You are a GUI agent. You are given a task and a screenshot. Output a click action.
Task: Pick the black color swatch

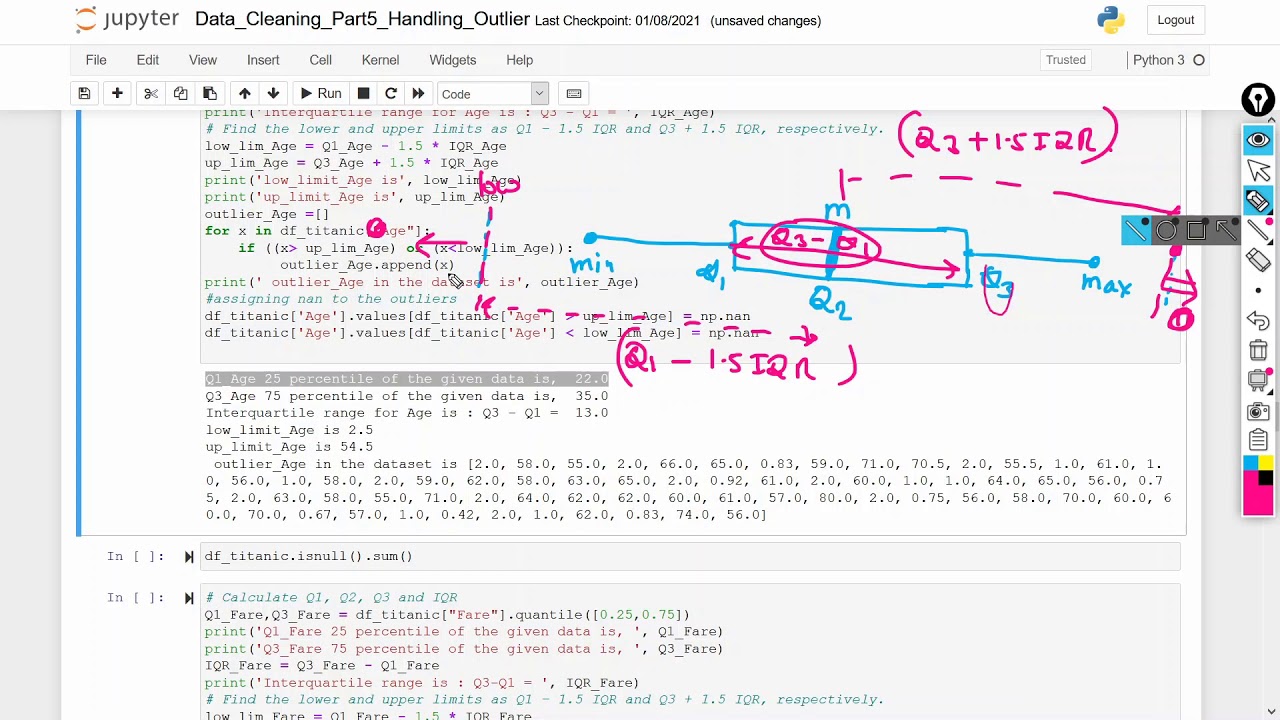1265,478
